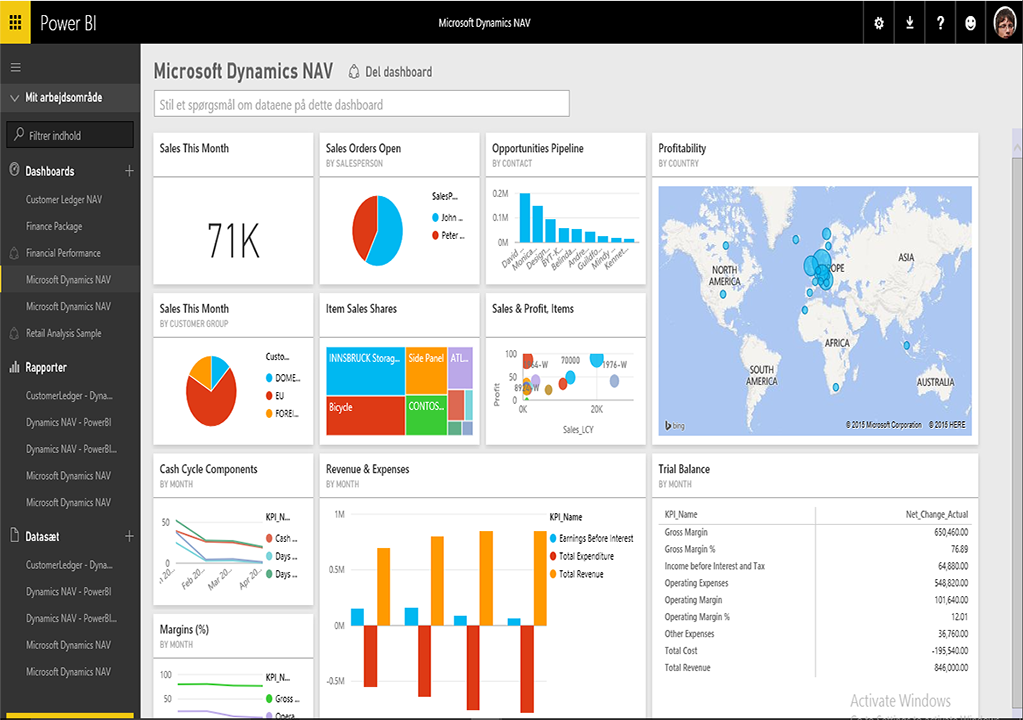Open the Financial Performance dashboard
This screenshot has width=1023, height=720.
(x=63, y=253)
